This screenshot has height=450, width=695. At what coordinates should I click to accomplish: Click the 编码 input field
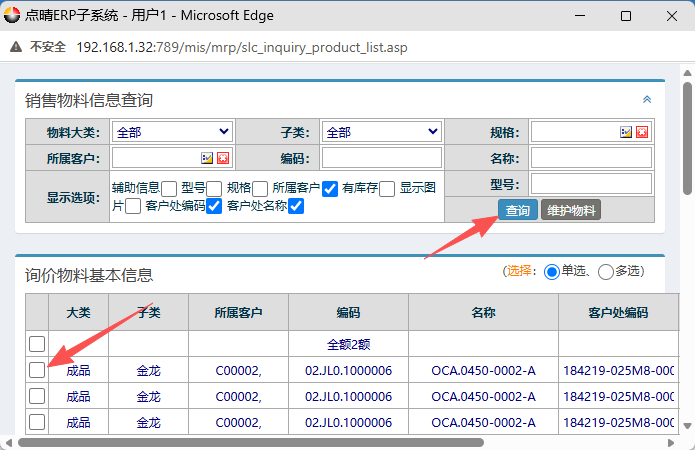coord(382,158)
